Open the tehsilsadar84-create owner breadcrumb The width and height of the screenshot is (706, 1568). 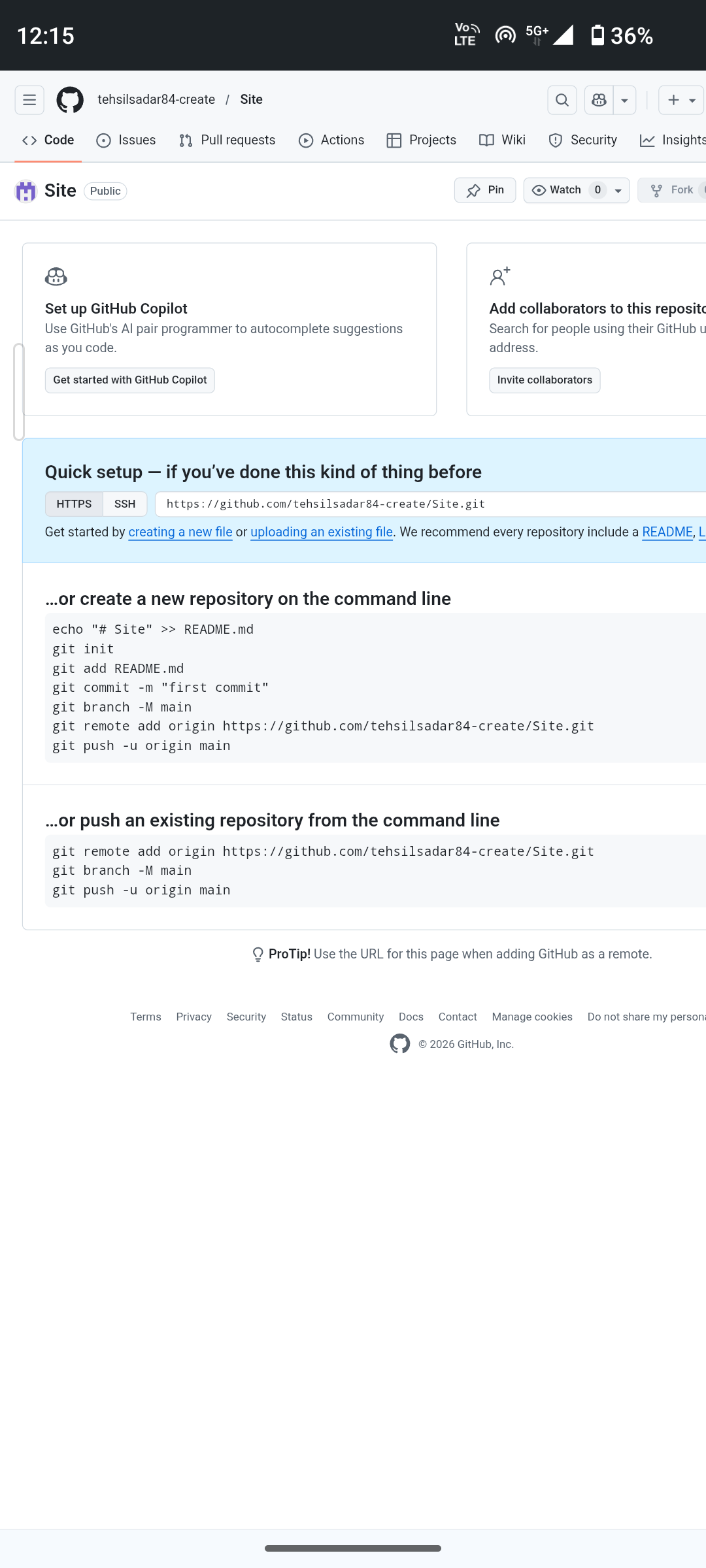156,99
